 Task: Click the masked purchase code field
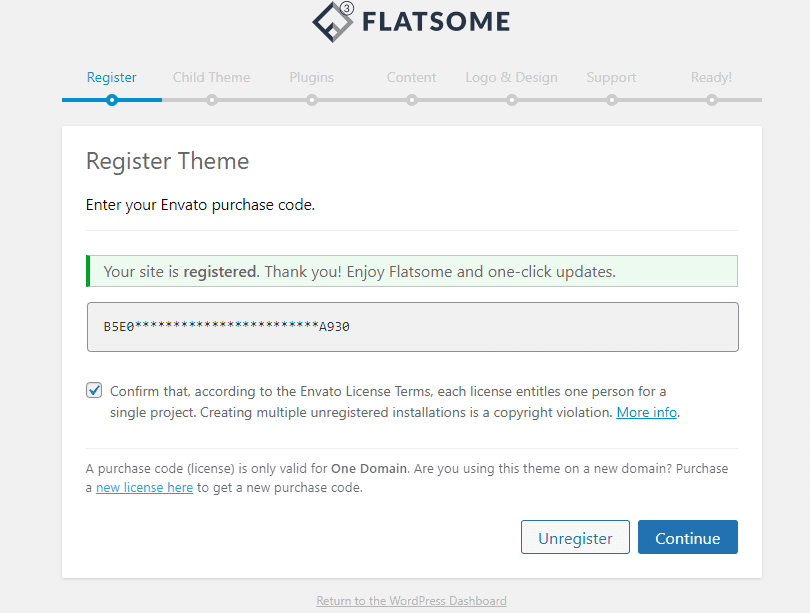point(411,326)
